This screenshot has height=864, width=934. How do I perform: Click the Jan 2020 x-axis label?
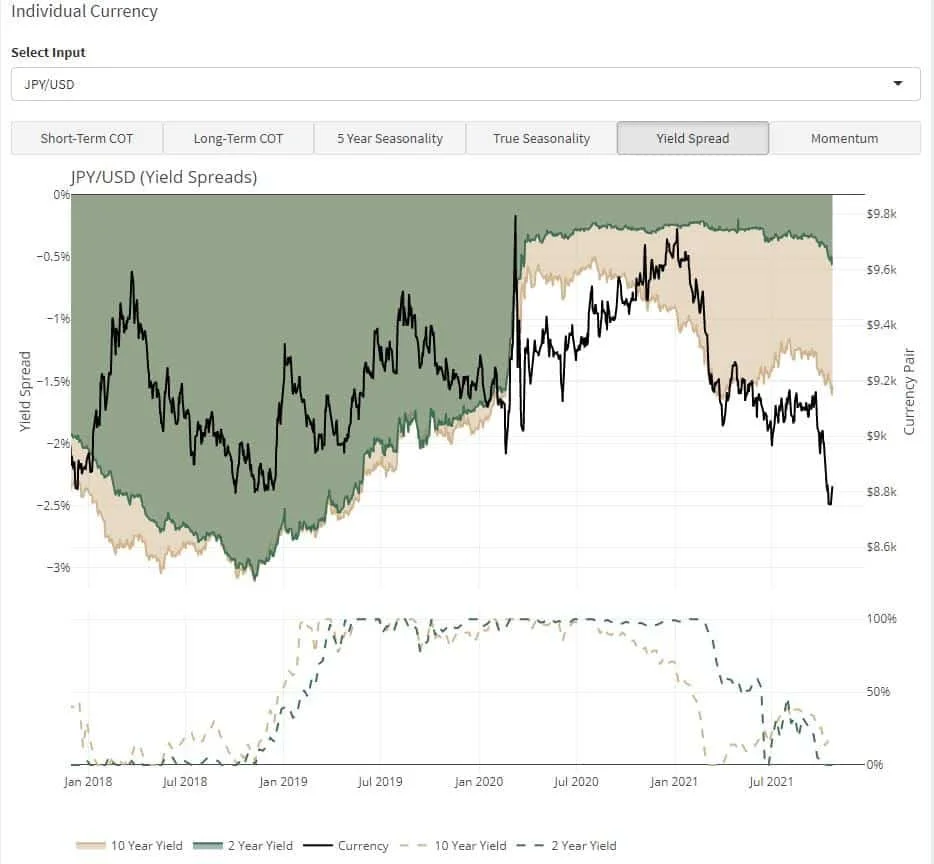coord(479,782)
